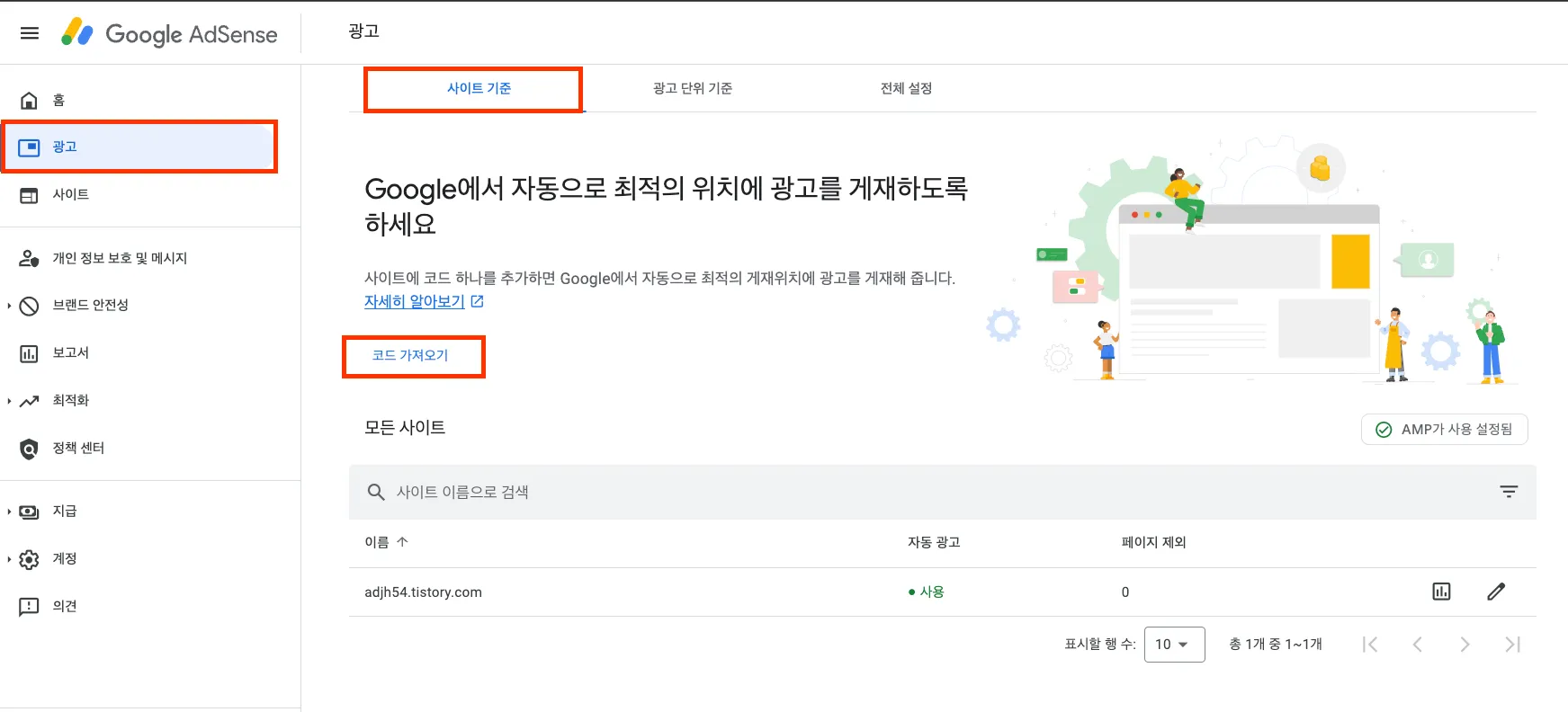Expand 계정 submenu arrow
1568x712 pixels.
point(9,559)
